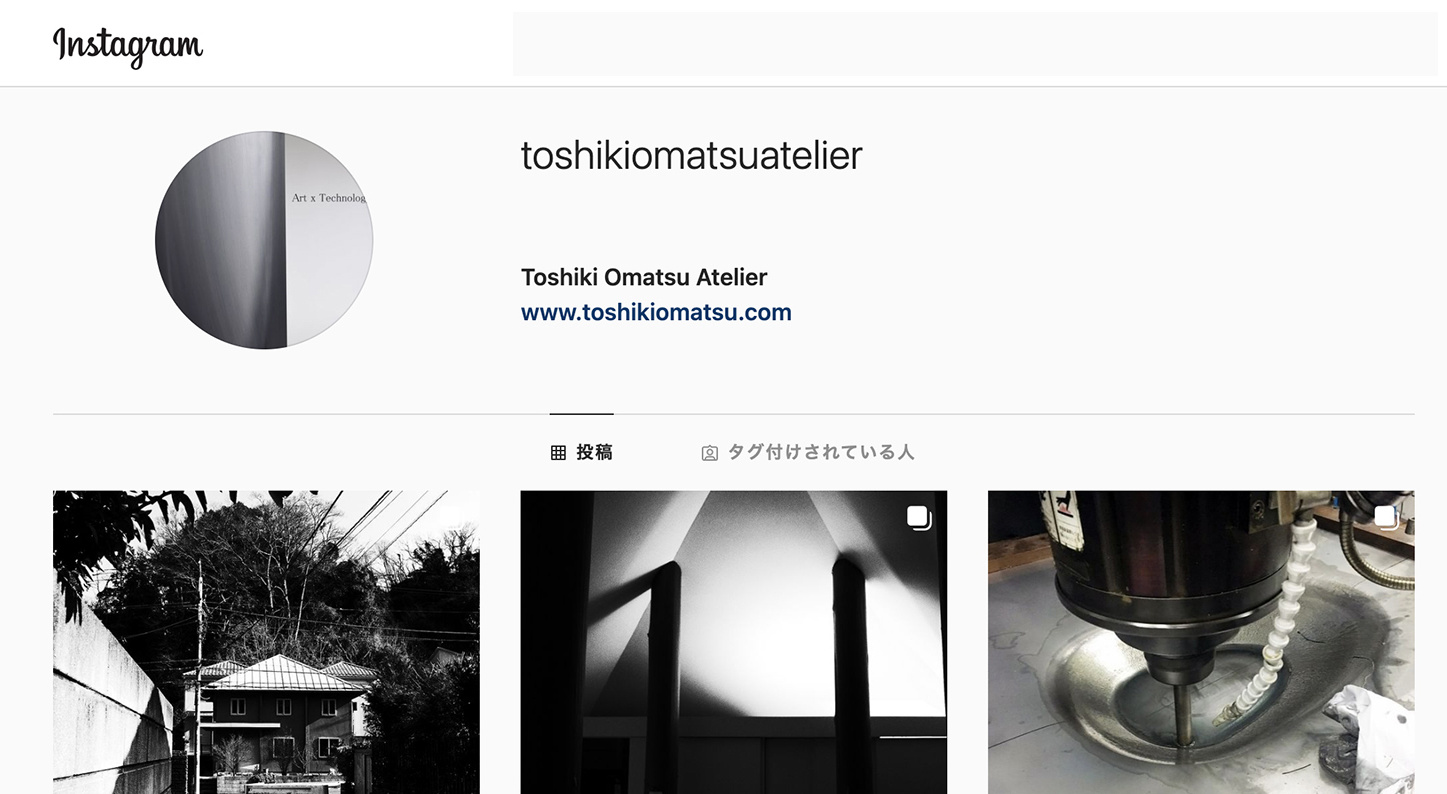Screen dimensions: 1447x794
Task: Open the black-and-white house street photo
Action: point(266,642)
